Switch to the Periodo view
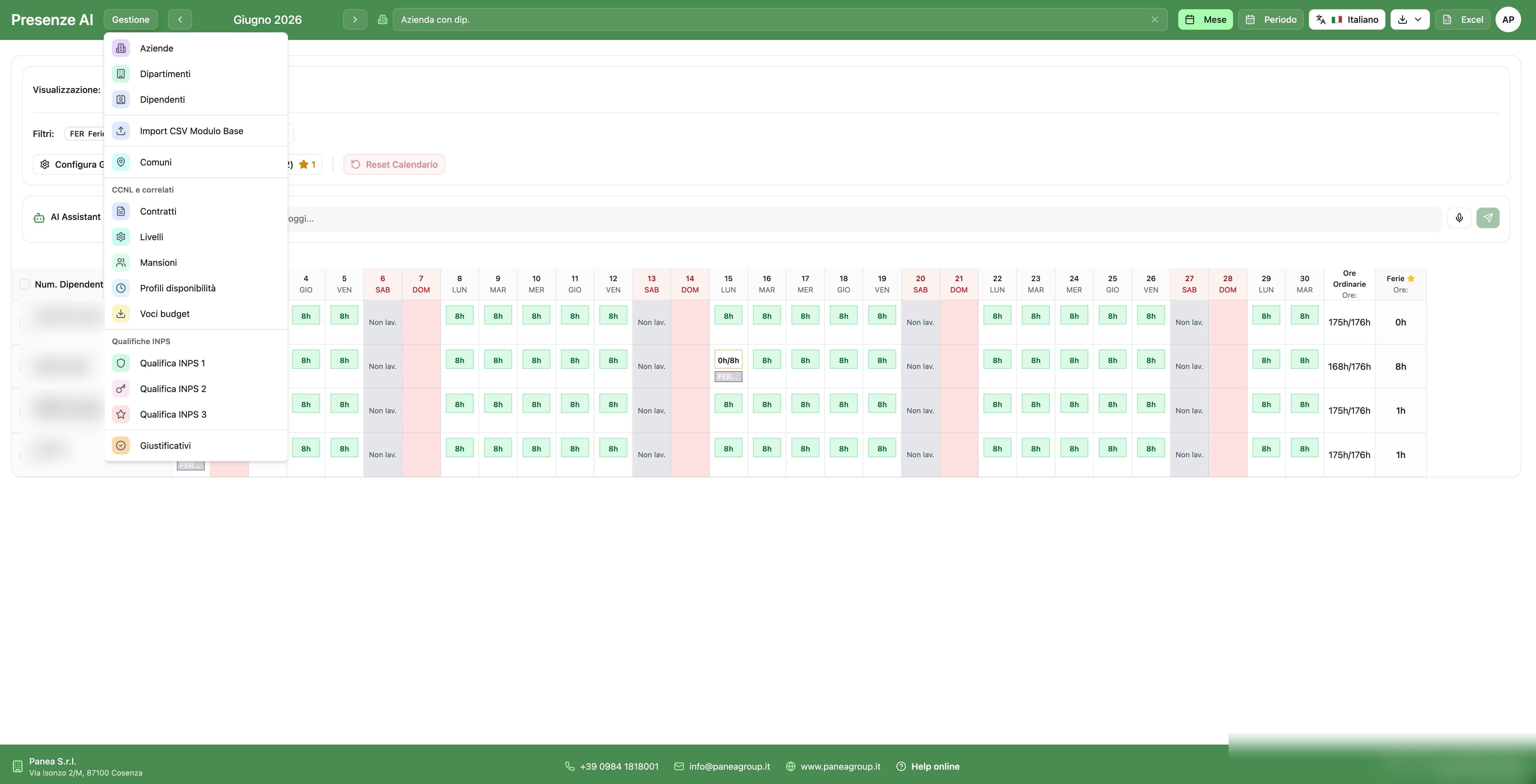This screenshot has width=1536, height=784. pos(1271,20)
